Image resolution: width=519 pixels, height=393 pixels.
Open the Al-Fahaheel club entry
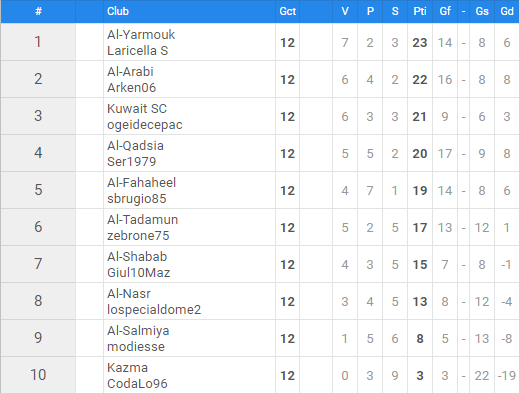click(141, 183)
